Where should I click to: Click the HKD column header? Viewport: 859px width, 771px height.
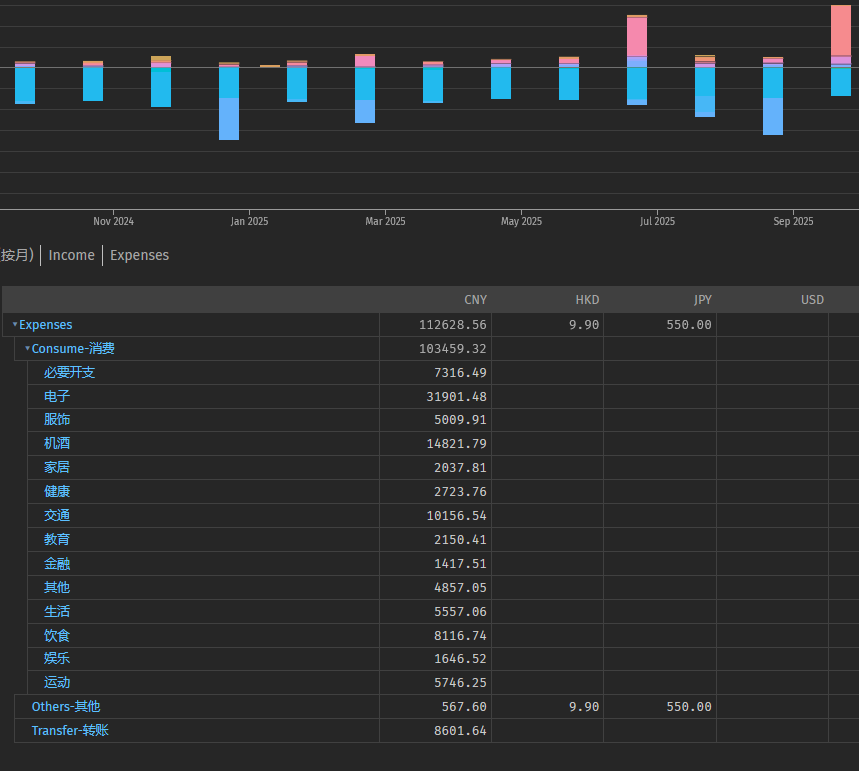(587, 300)
